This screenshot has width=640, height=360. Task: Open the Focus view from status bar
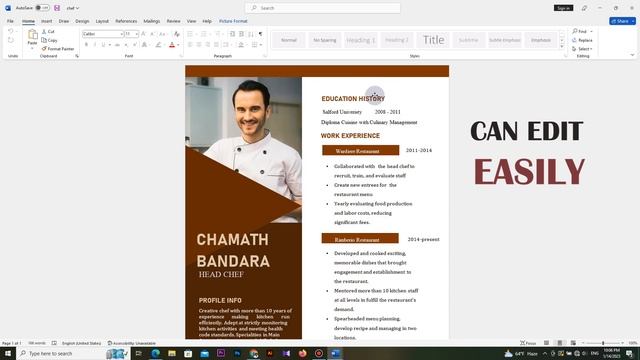528,343
